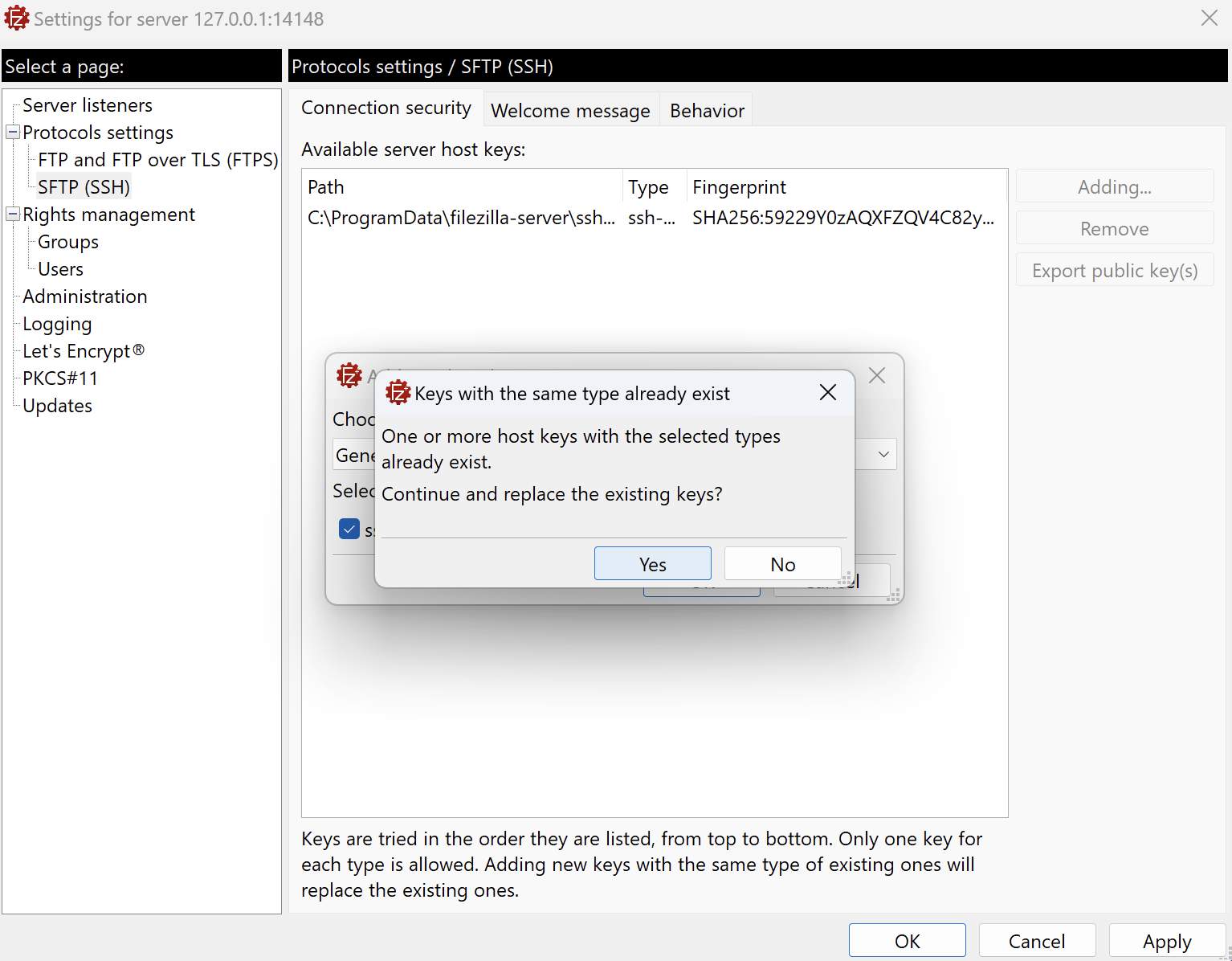This screenshot has width=1232, height=961.
Task: Click the 'Export public key(s)' button
Action: pyautogui.click(x=1115, y=270)
